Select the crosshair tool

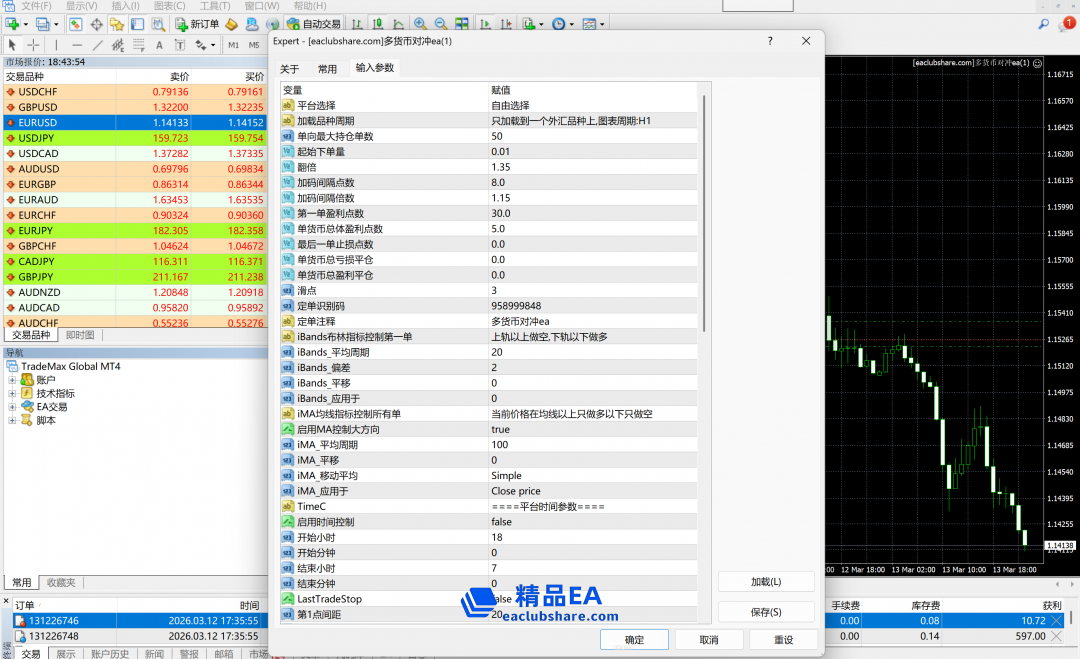tap(33, 45)
